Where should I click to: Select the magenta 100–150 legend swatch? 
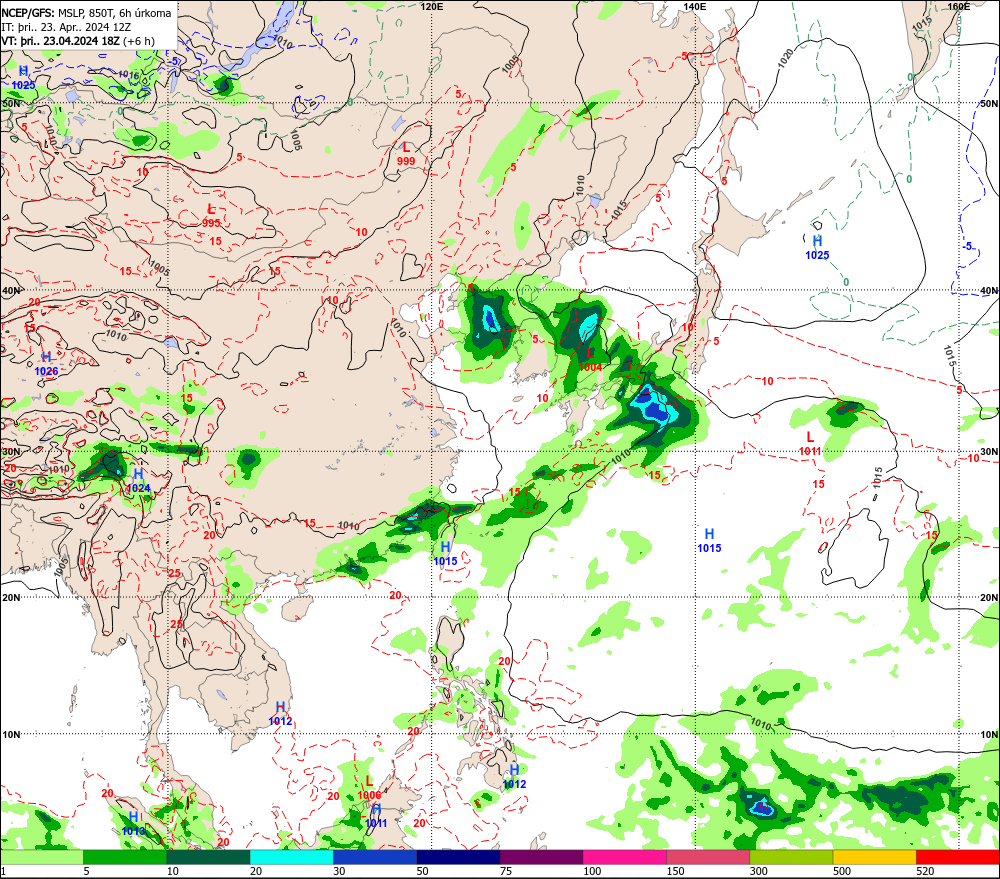624,857
